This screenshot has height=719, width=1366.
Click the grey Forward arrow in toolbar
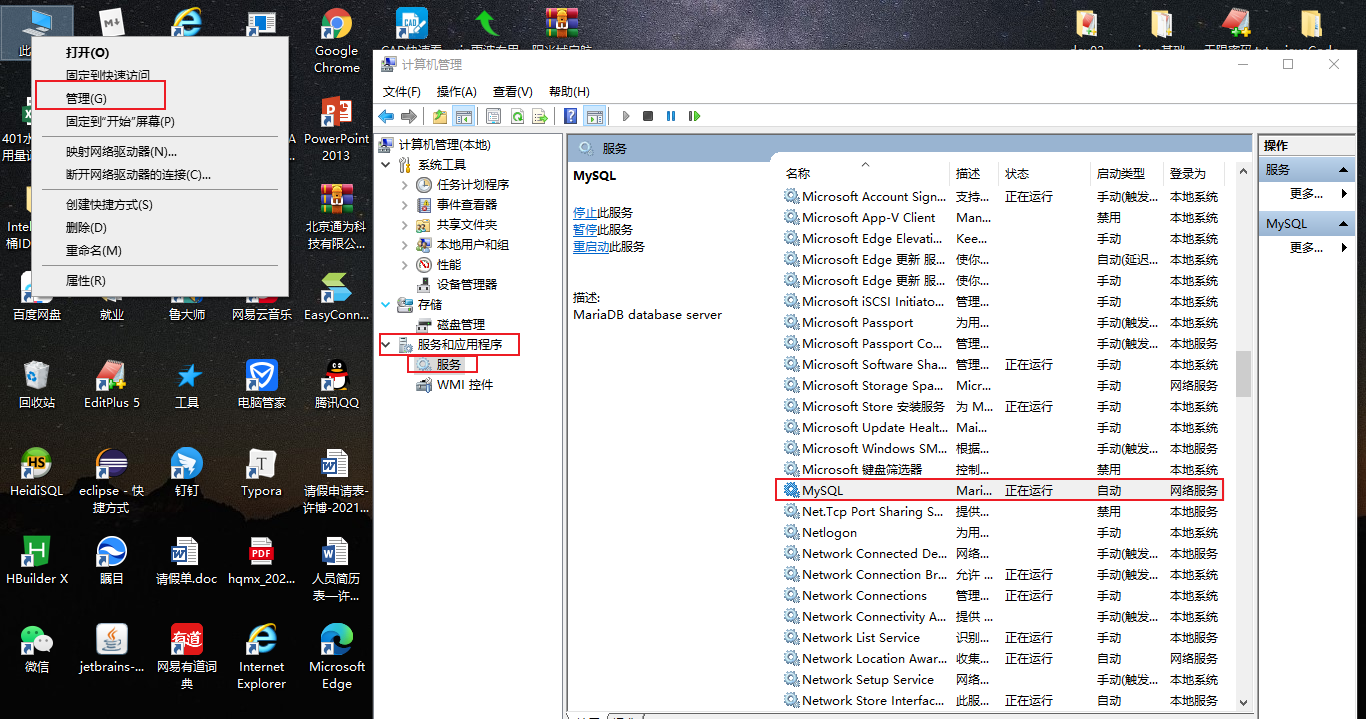[x=408, y=116]
